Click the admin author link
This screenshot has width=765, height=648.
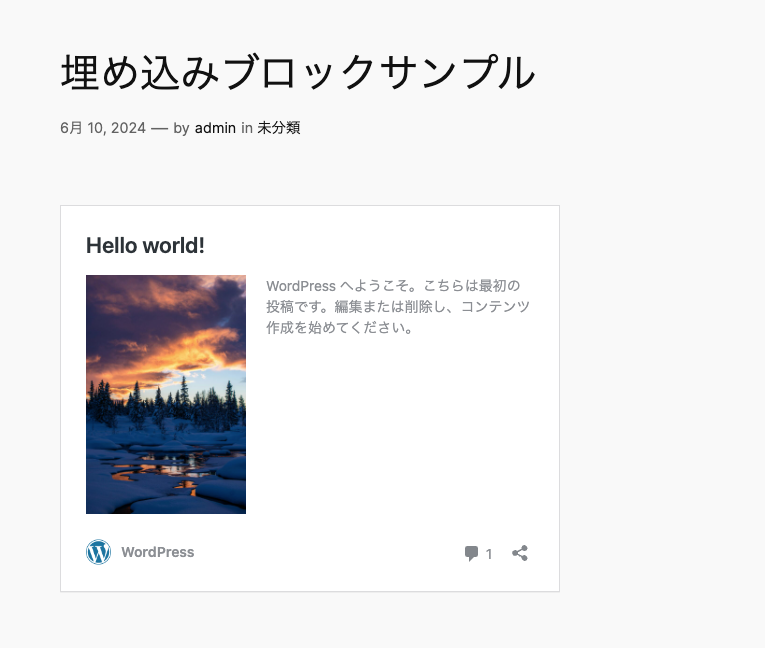(215, 128)
